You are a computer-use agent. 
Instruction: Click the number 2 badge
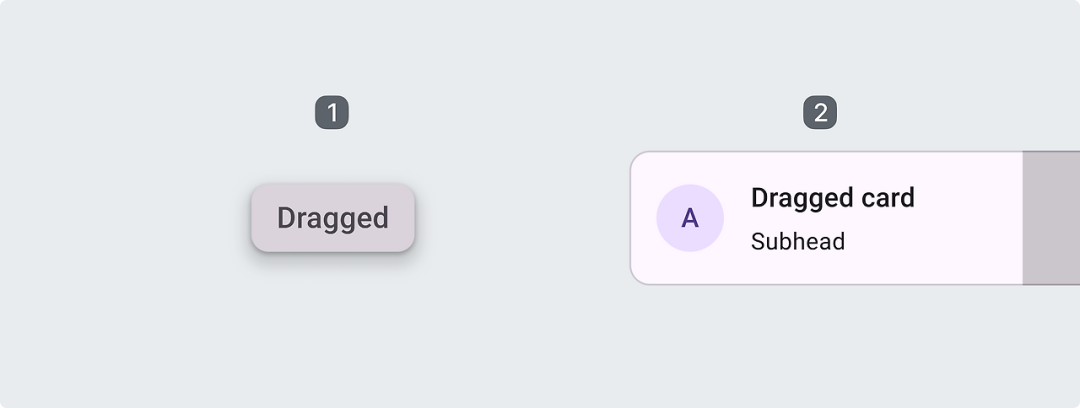click(820, 113)
